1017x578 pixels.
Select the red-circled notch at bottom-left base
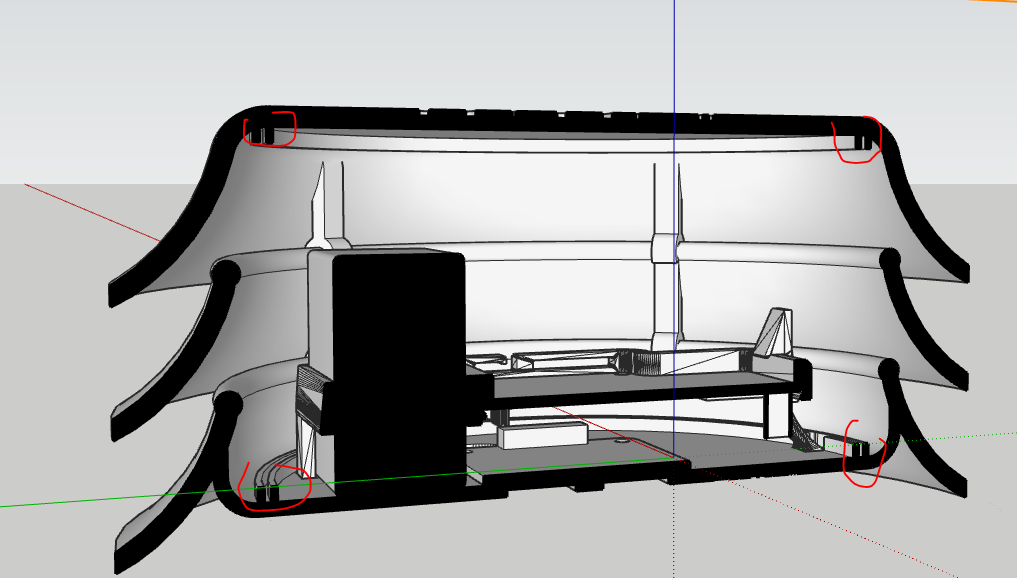[272, 488]
